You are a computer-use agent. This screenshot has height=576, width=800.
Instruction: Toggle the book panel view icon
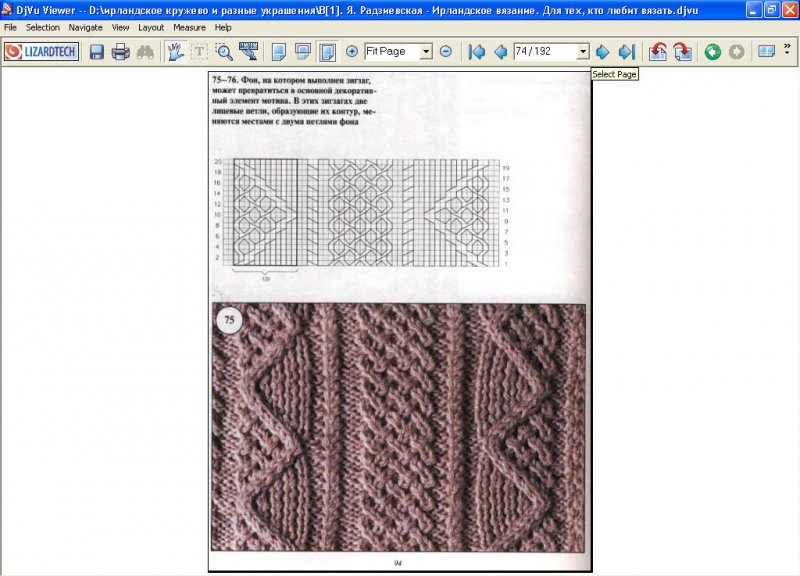[x=766, y=52]
